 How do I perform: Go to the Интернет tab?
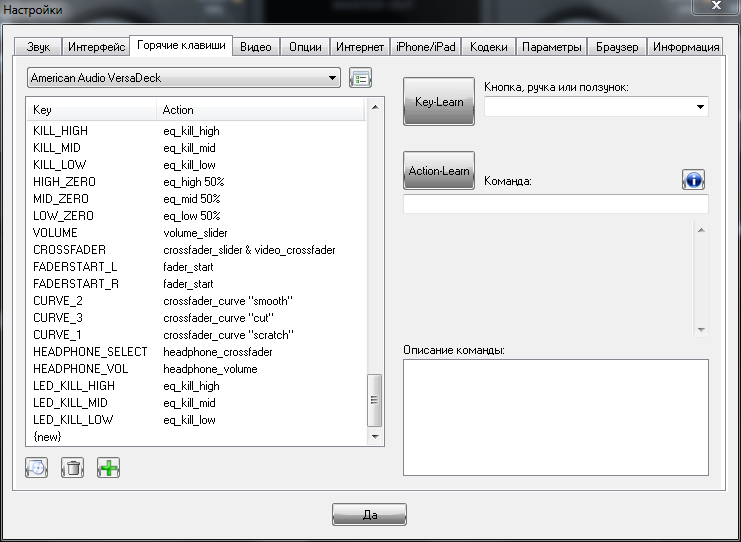click(x=360, y=47)
